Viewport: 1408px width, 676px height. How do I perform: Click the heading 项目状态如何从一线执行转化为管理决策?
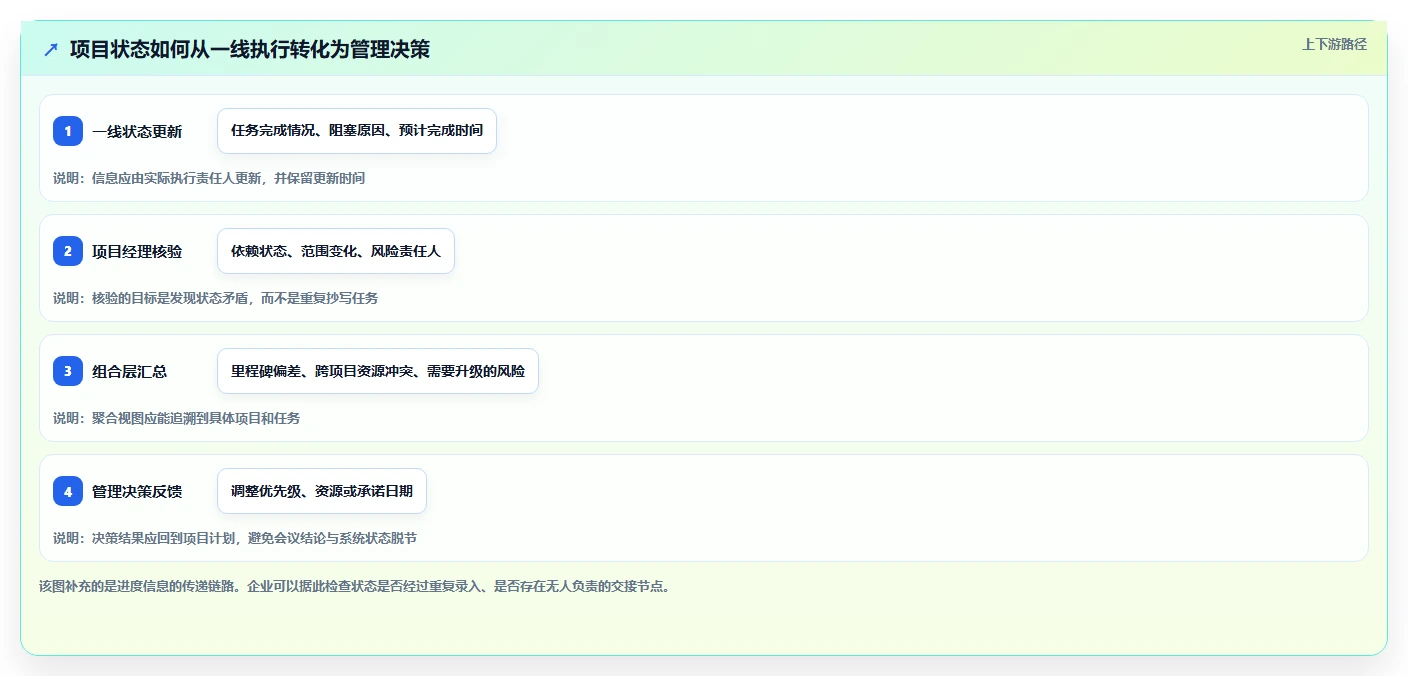click(x=250, y=49)
